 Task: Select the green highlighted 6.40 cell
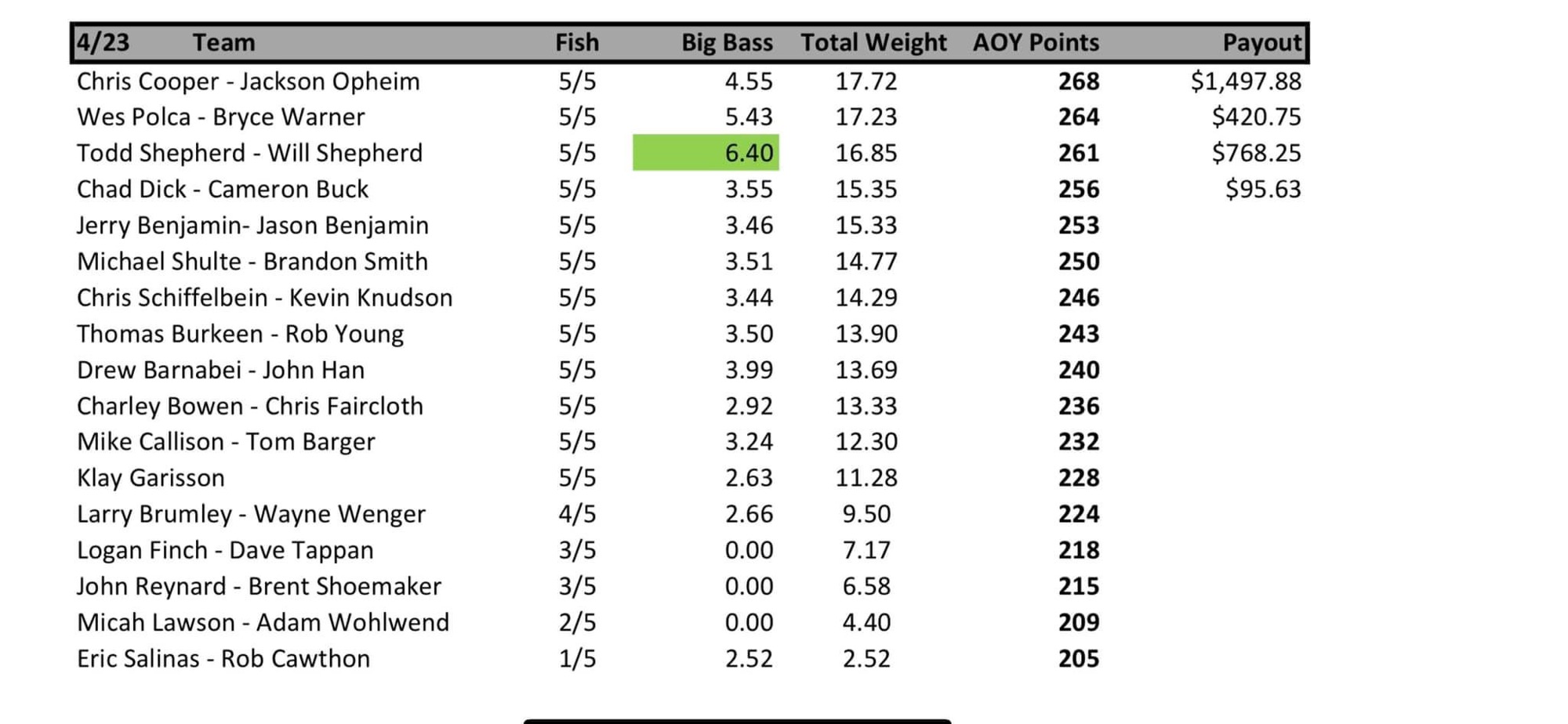(x=706, y=153)
